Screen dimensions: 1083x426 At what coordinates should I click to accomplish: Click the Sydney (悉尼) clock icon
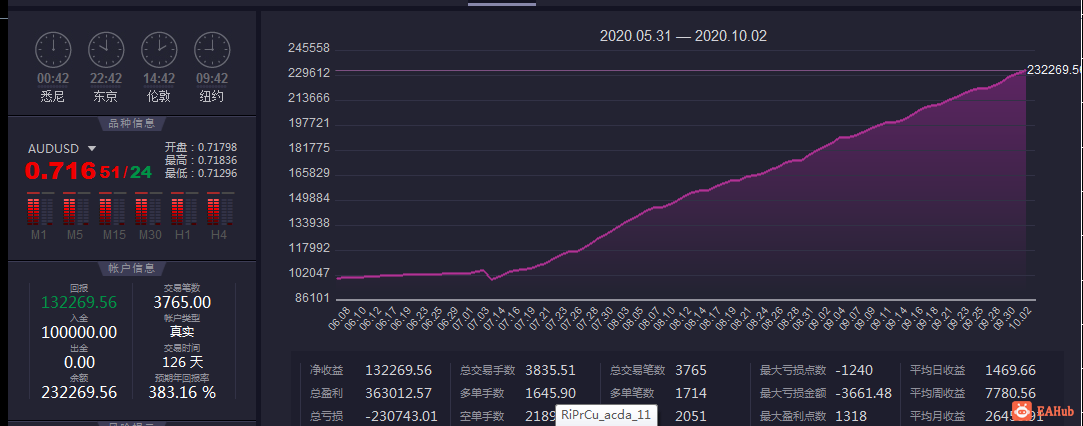(53, 50)
